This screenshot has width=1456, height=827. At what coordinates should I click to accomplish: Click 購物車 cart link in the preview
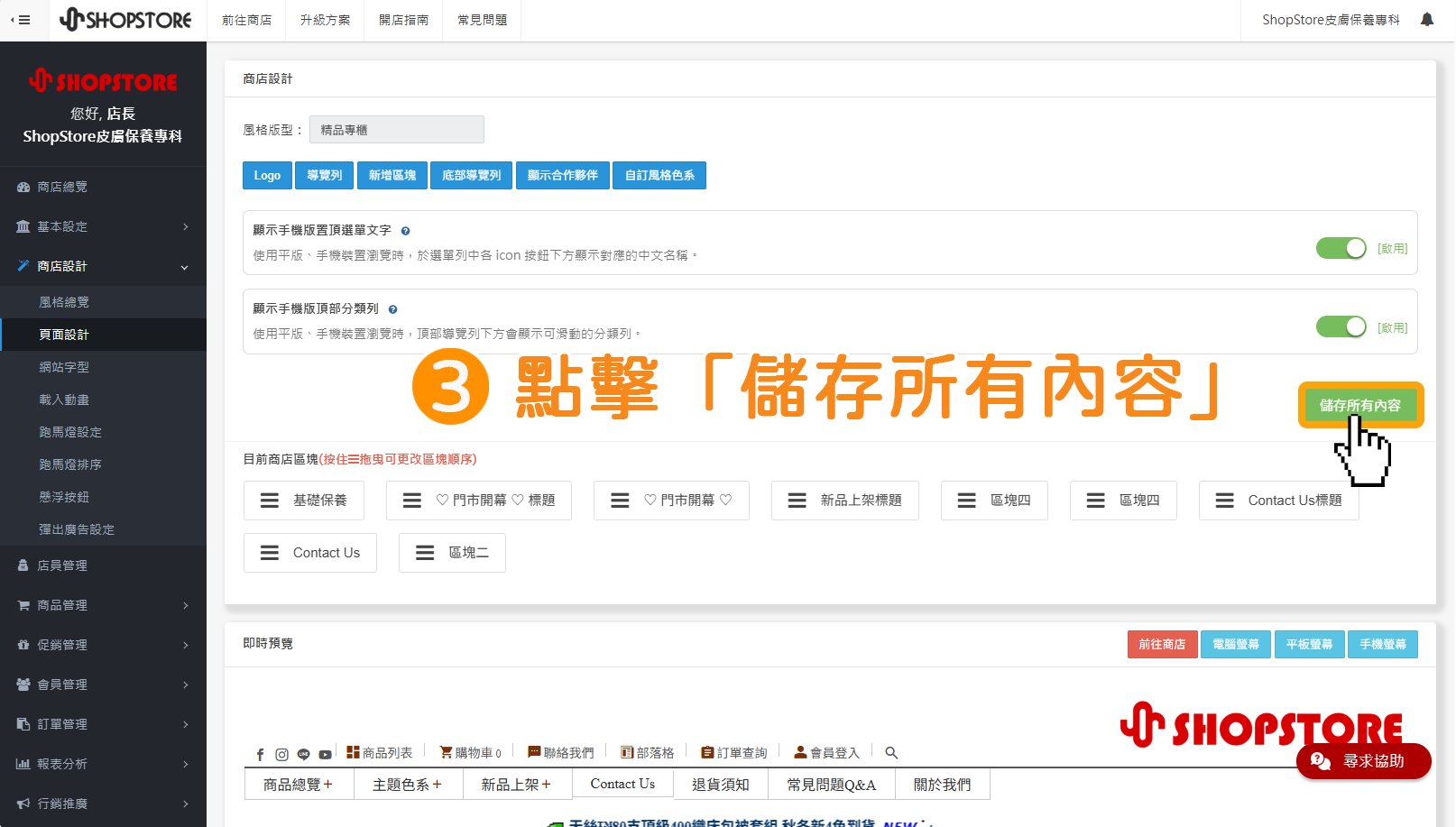click(471, 753)
